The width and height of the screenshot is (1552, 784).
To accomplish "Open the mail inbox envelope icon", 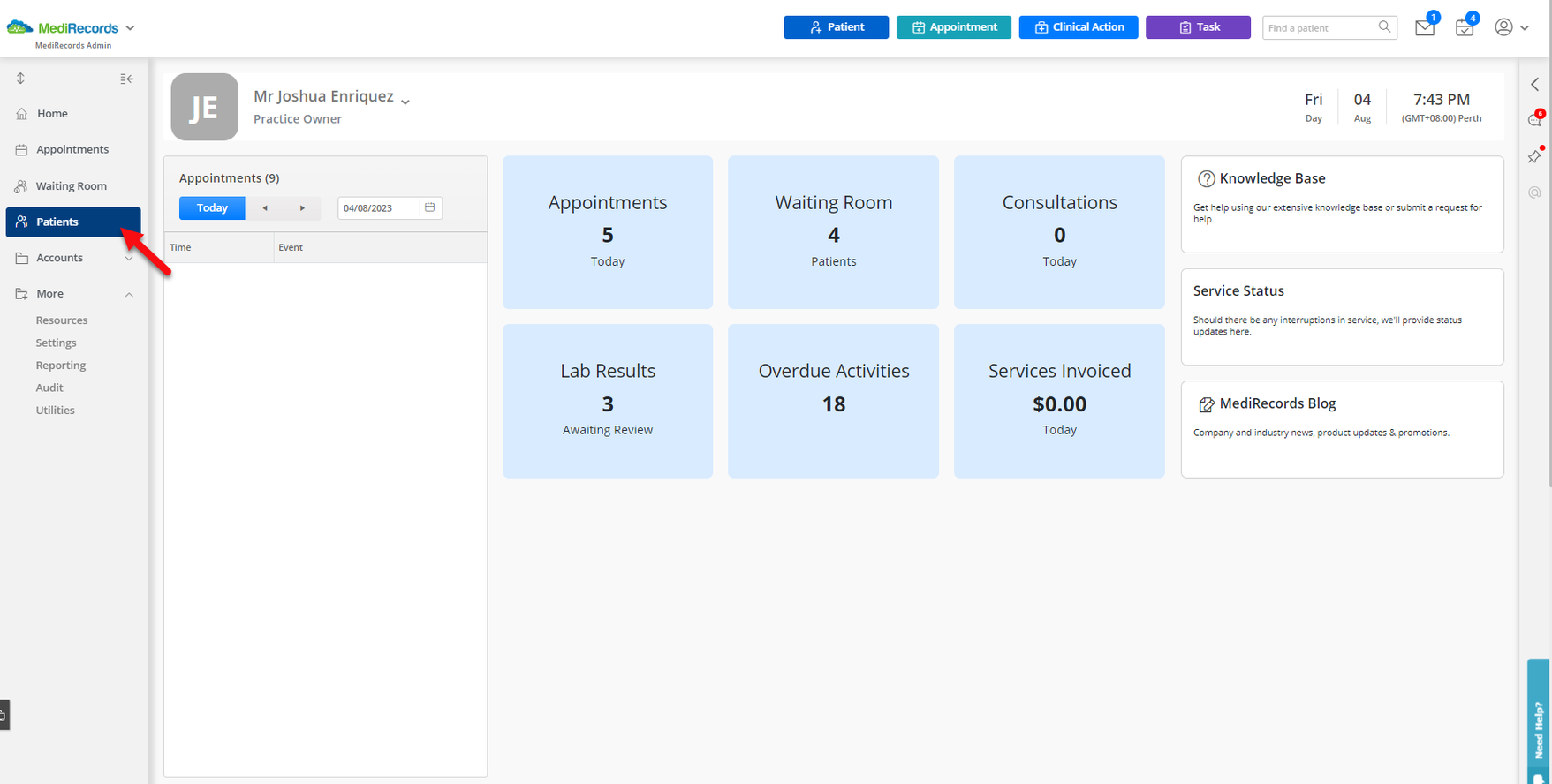I will tap(1425, 27).
